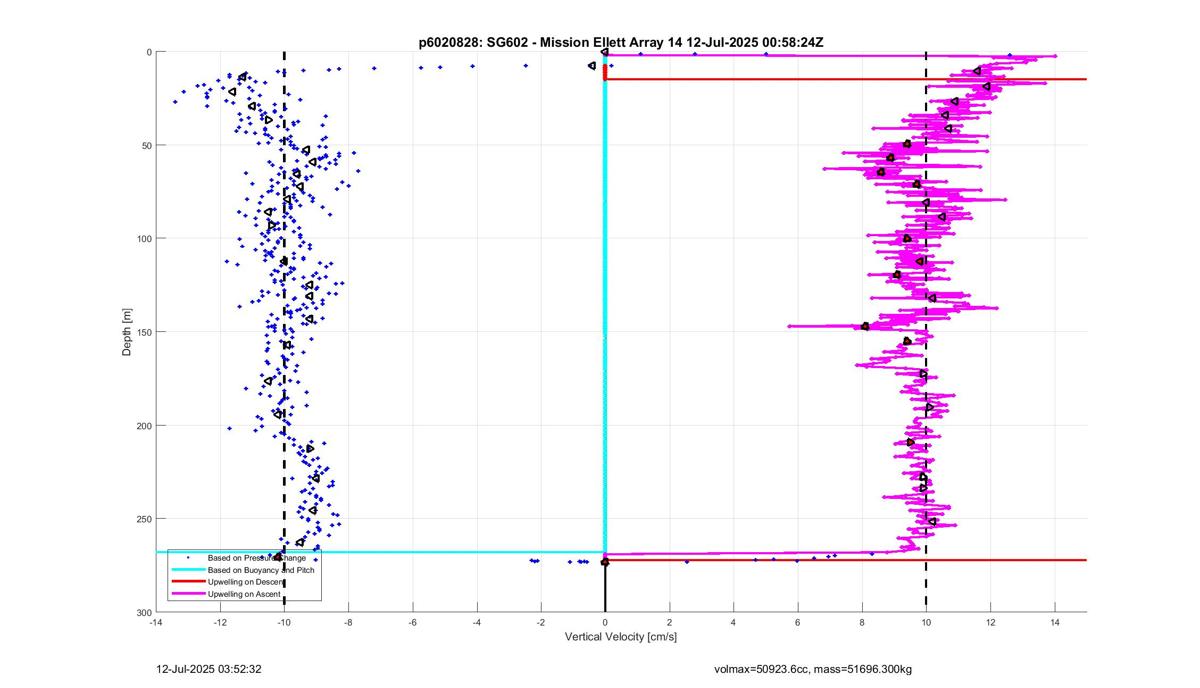
Task: Click the depth axis tick label 100
Action: (142, 239)
